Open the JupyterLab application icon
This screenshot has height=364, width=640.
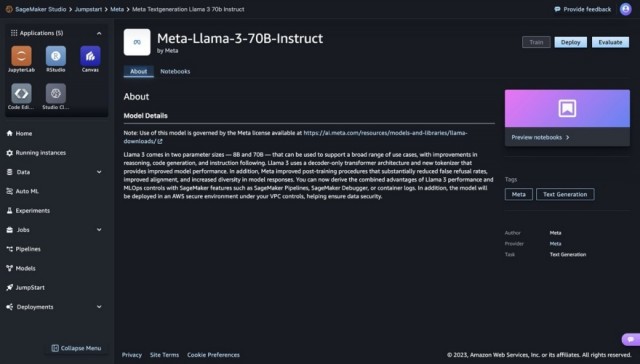tap(21, 56)
